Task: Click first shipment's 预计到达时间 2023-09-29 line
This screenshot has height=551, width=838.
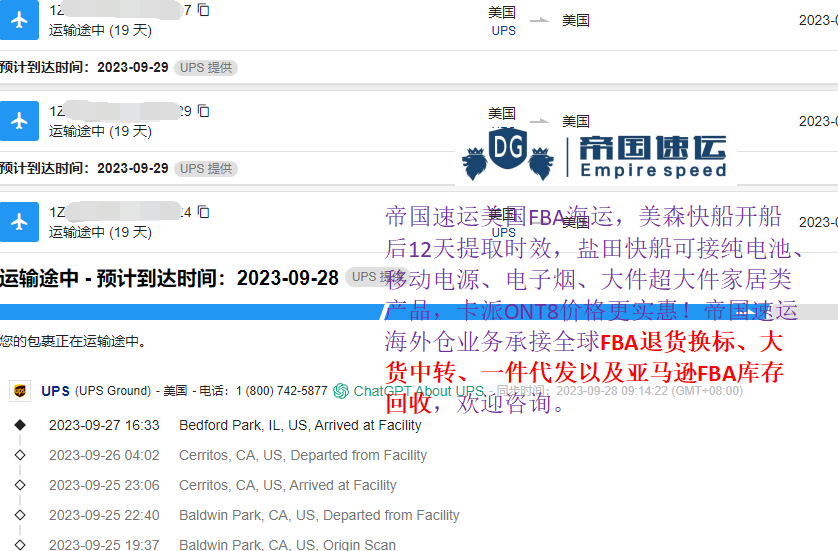Action: [84, 67]
